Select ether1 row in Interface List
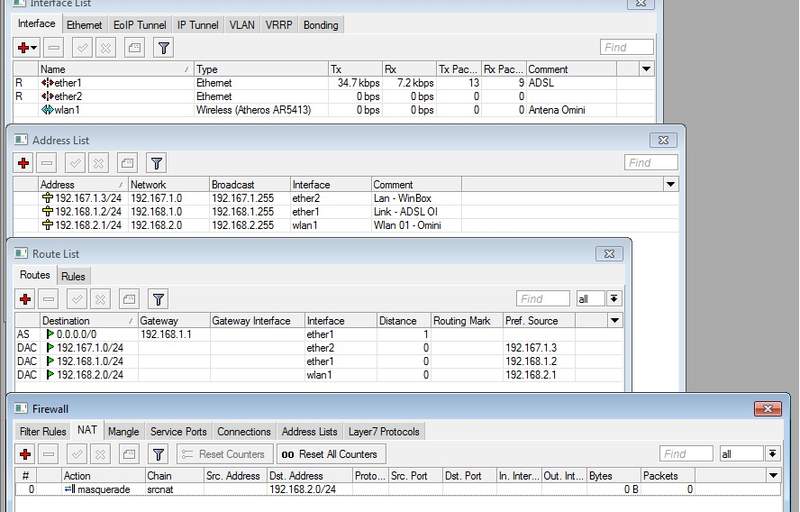The width and height of the screenshot is (800, 512). pos(334,83)
